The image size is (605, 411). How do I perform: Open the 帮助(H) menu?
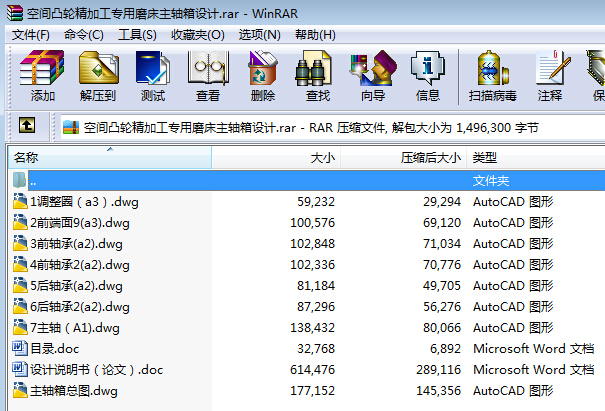click(315, 35)
